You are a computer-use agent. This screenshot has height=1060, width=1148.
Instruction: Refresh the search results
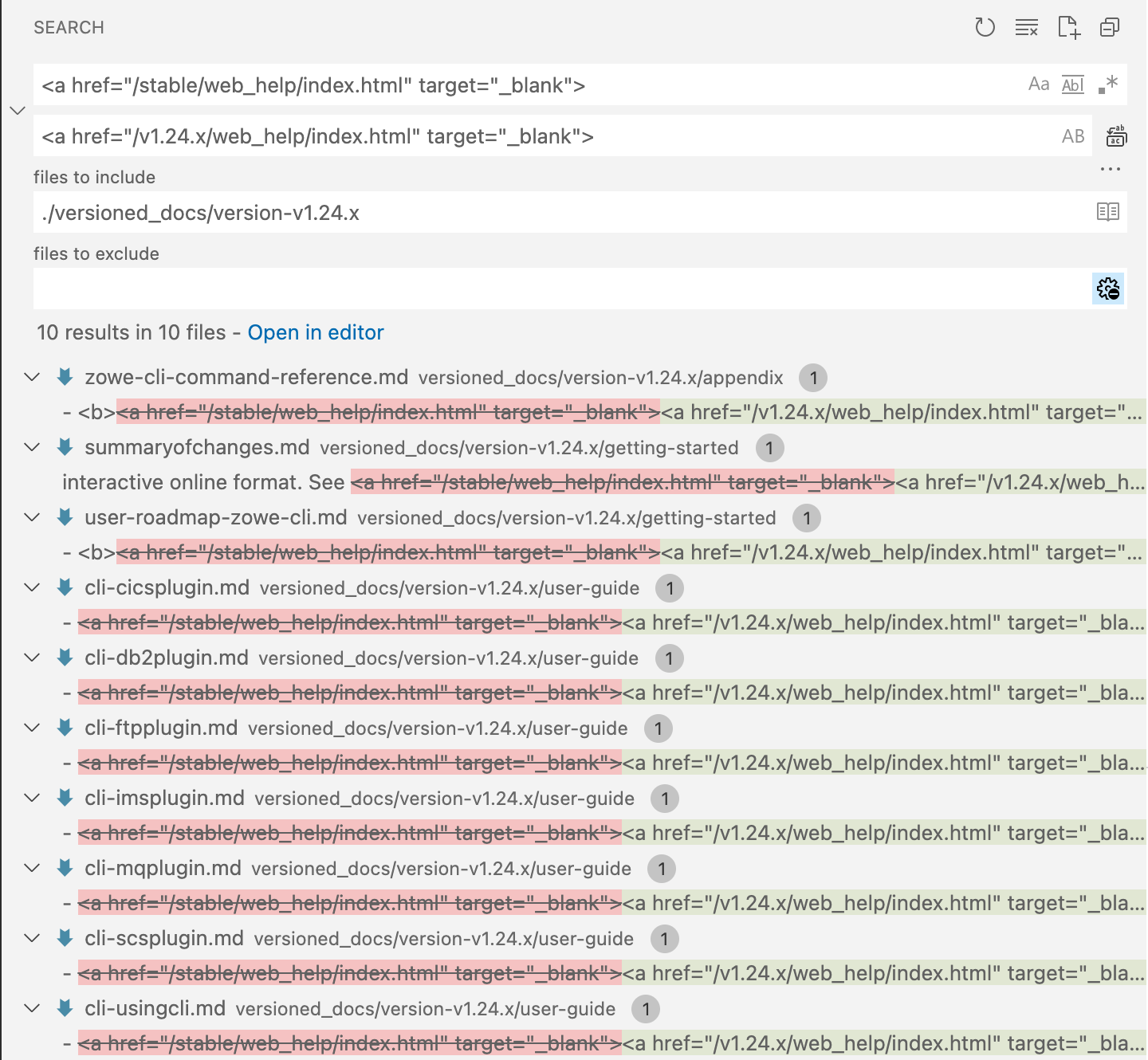985,28
